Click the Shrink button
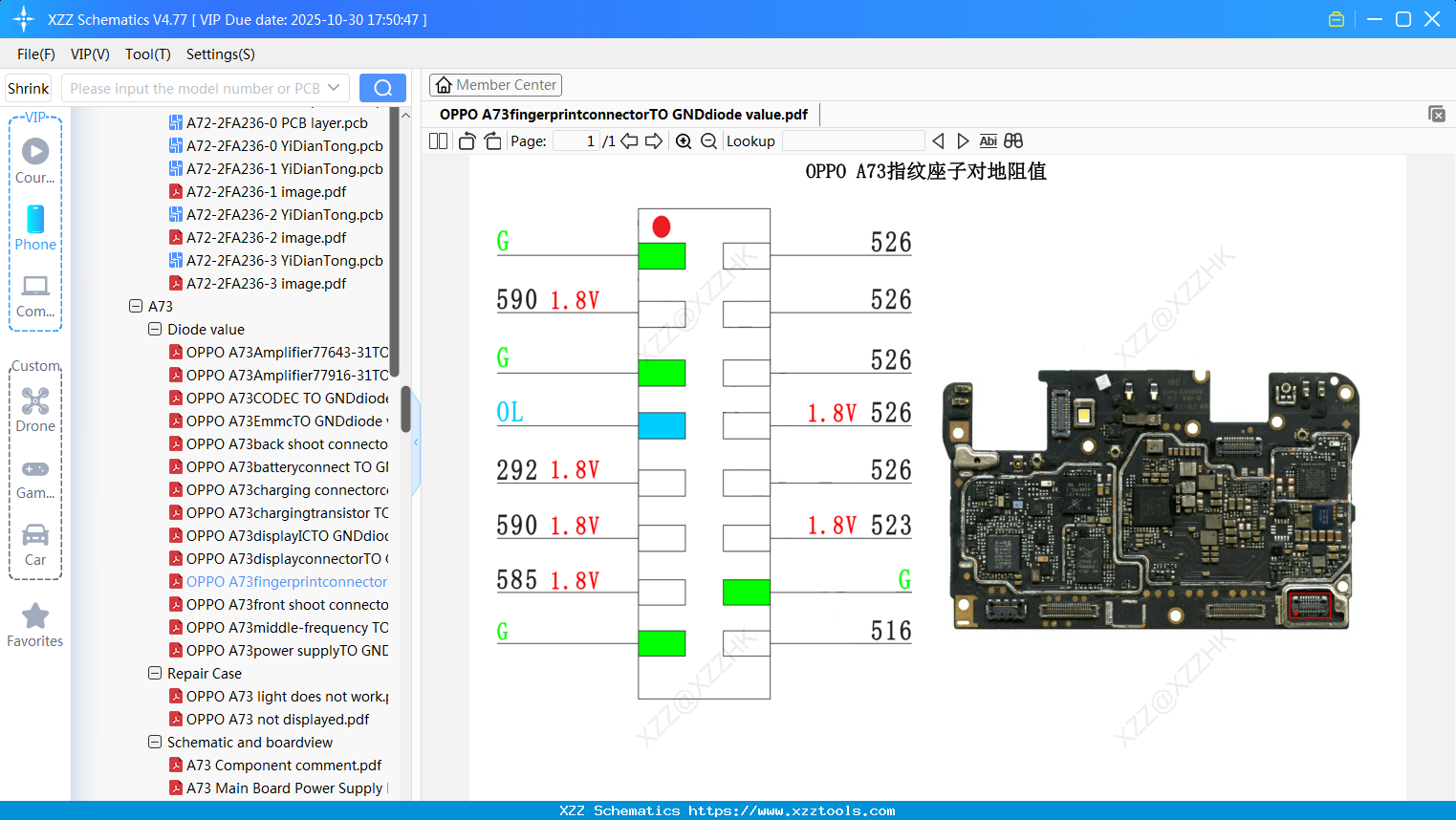The width and height of the screenshot is (1456, 820). pos(28,87)
